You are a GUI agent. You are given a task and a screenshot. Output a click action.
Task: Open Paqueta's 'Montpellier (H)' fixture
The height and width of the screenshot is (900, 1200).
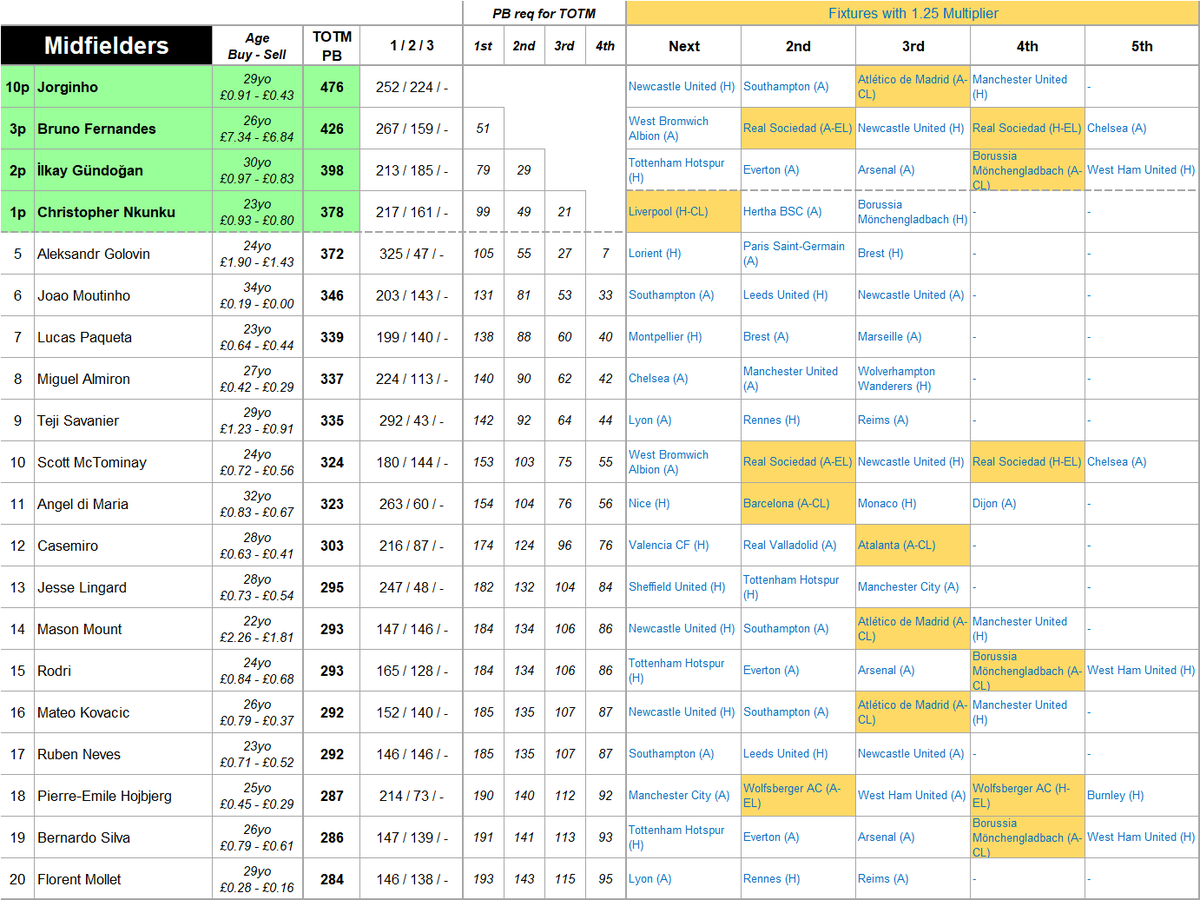coord(666,337)
